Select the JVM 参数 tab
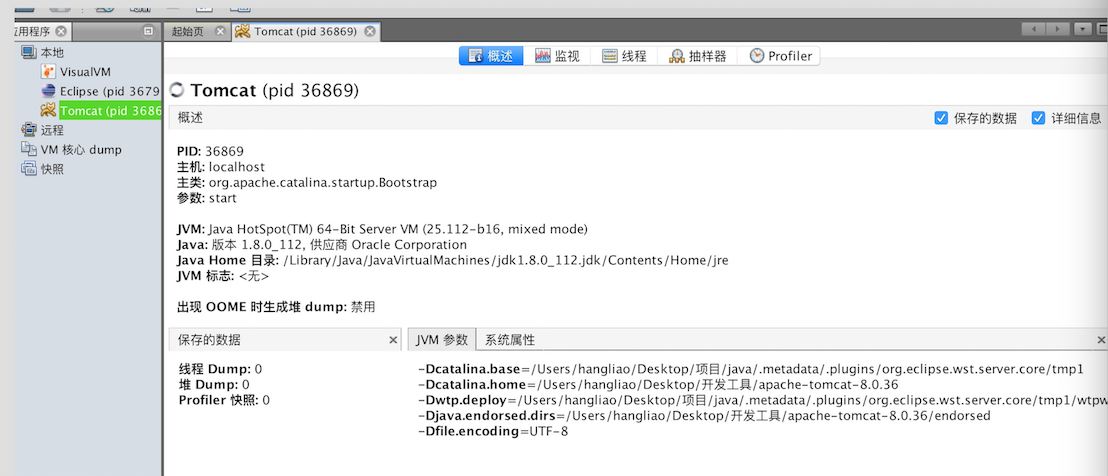This screenshot has width=1108, height=476. click(x=442, y=340)
